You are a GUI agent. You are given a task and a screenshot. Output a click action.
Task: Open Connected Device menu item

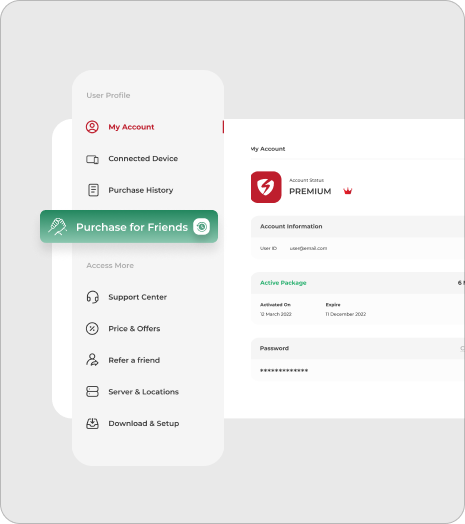pos(143,158)
